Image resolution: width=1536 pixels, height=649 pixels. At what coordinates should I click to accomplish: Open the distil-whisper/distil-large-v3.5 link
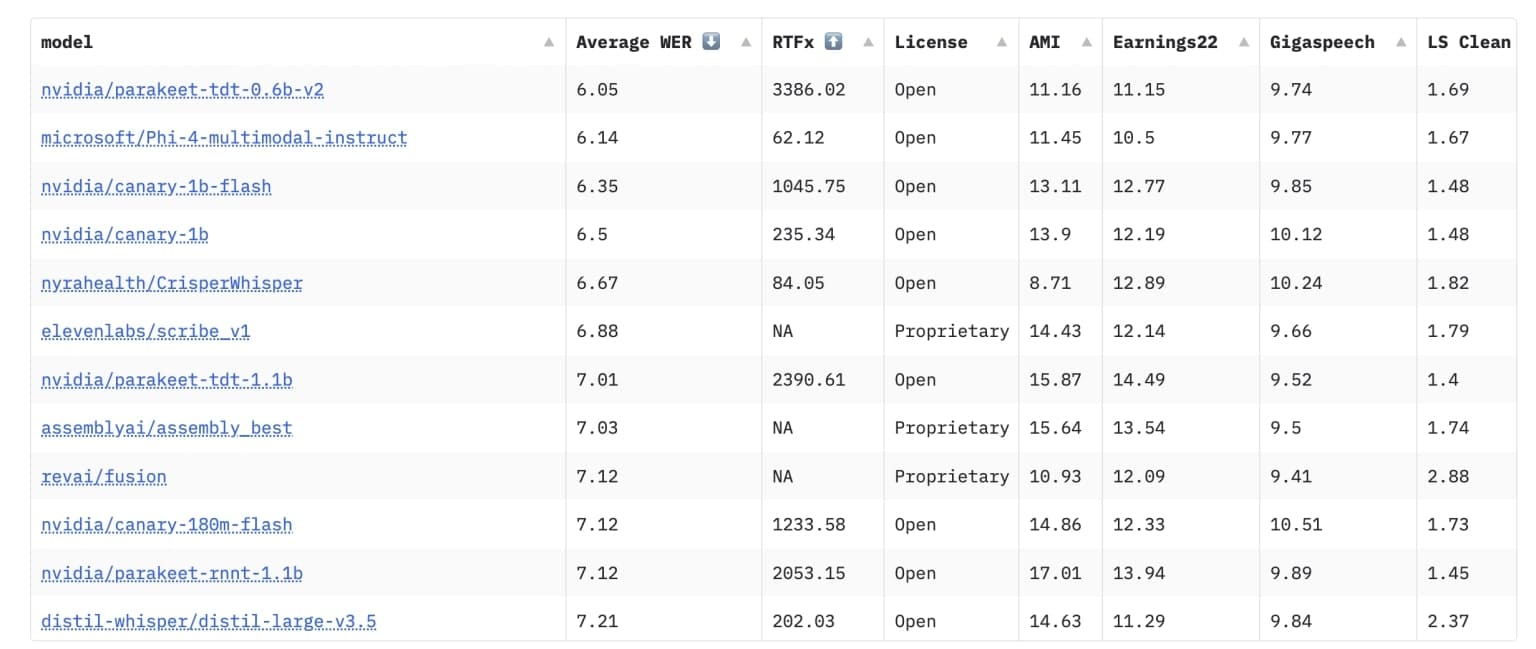pyautogui.click(x=208, y=621)
